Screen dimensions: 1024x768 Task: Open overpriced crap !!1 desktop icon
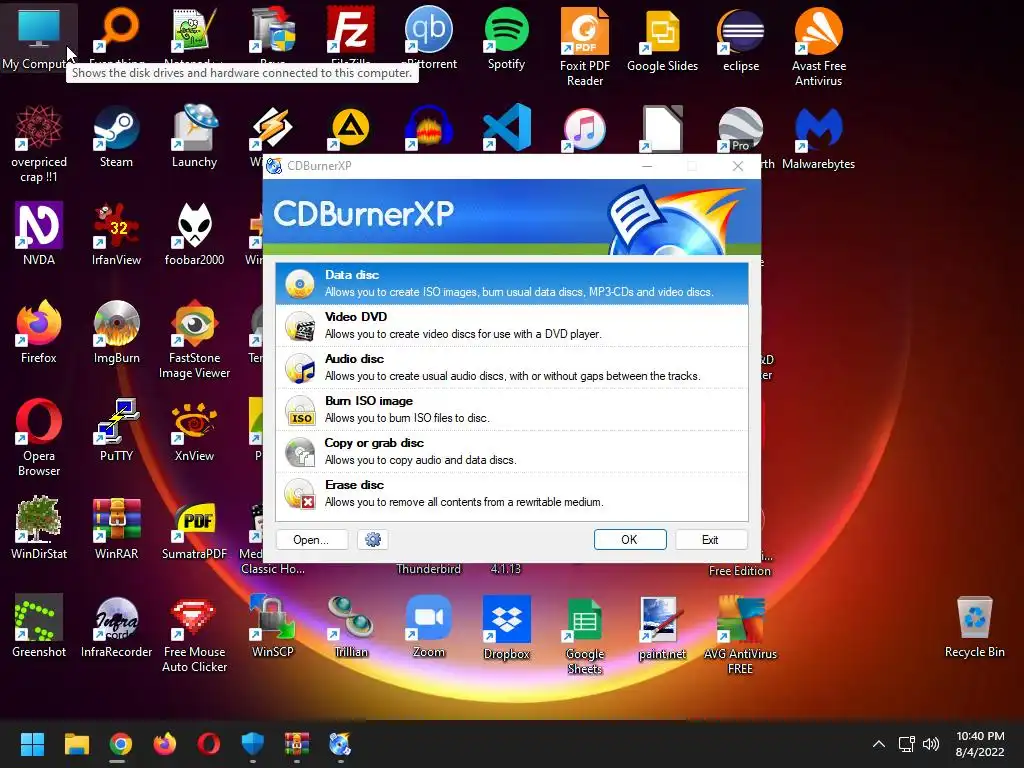(39, 144)
